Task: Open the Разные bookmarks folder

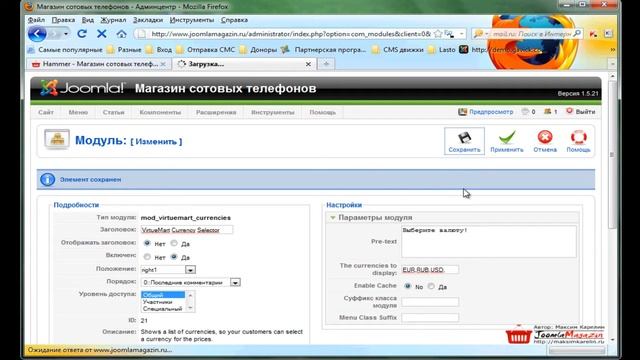Action: (124, 49)
